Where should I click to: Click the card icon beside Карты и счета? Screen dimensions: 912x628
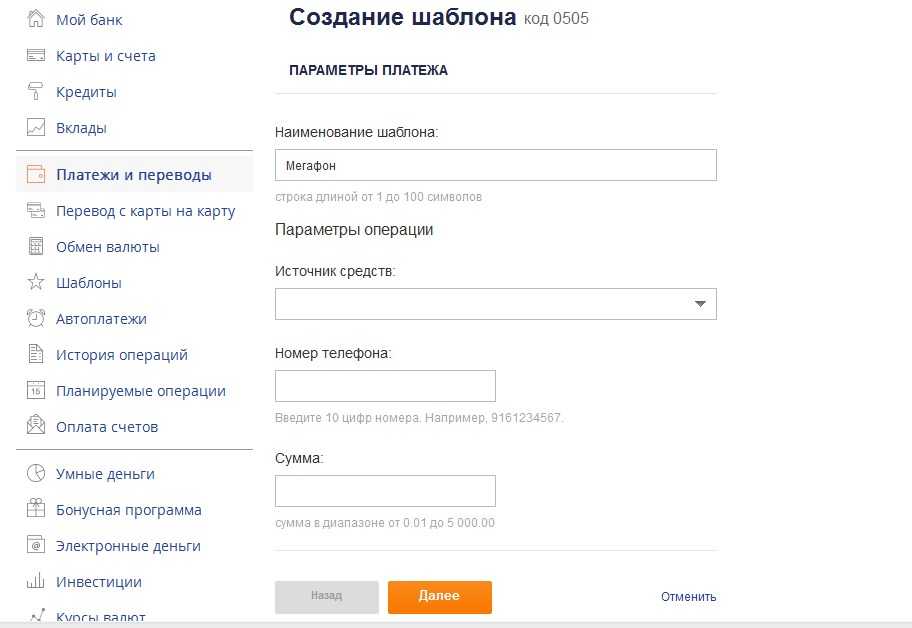pos(36,56)
